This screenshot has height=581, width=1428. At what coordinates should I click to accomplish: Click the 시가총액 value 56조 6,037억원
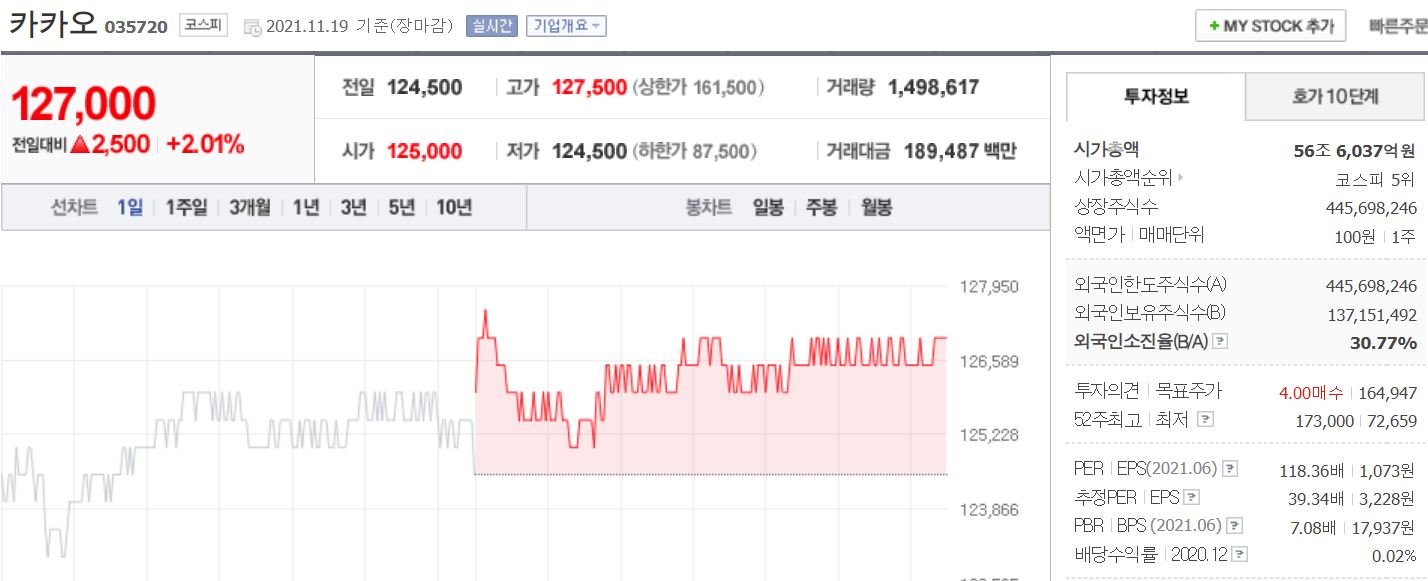pos(1355,151)
